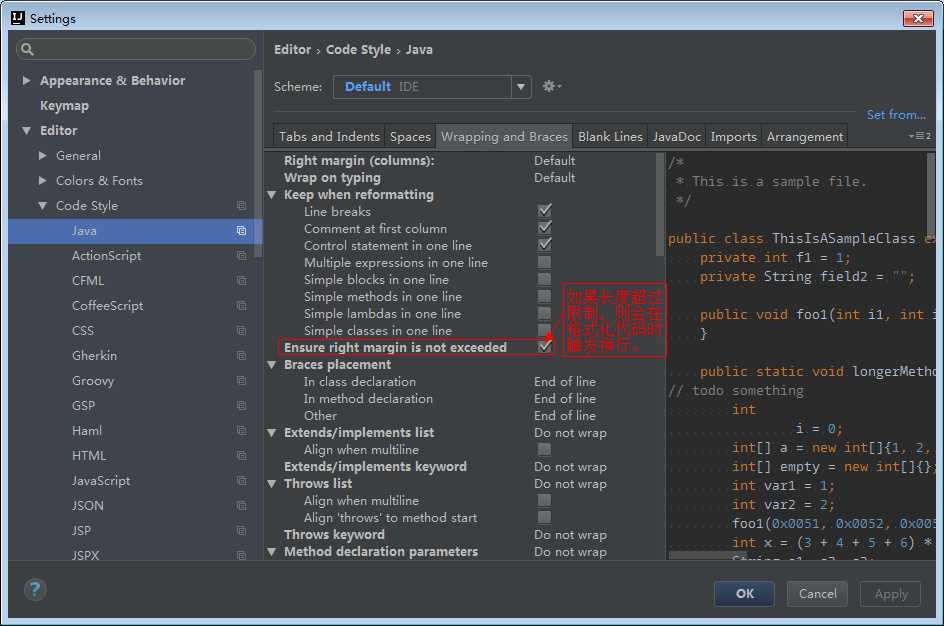
Task: Click scheme icon beside JSP row
Action: (241, 530)
